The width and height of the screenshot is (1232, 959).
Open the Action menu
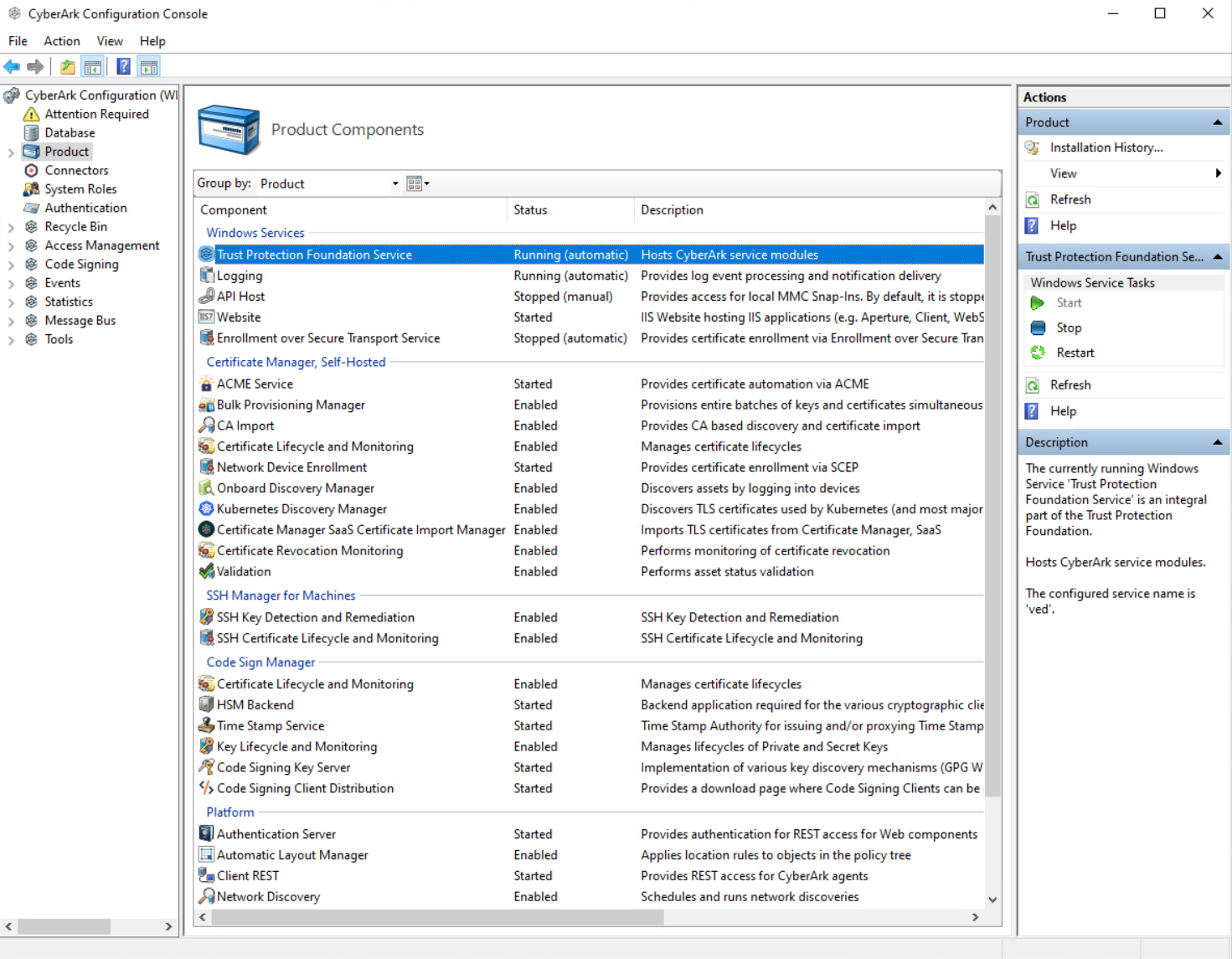(62, 41)
